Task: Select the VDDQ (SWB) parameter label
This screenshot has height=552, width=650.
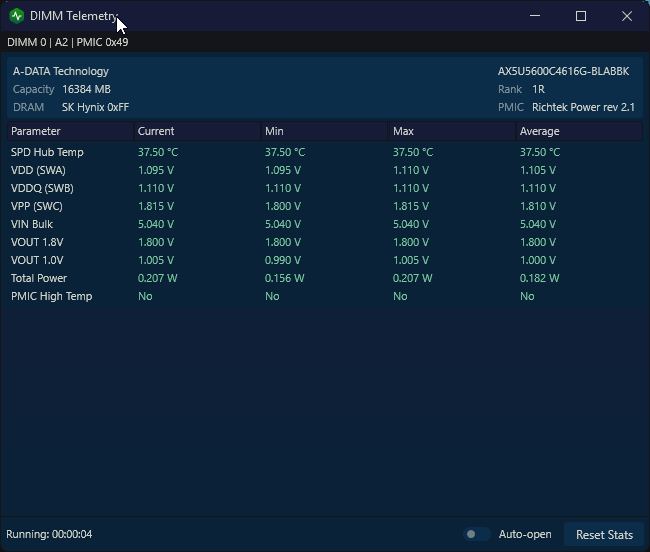Action: (x=42, y=189)
